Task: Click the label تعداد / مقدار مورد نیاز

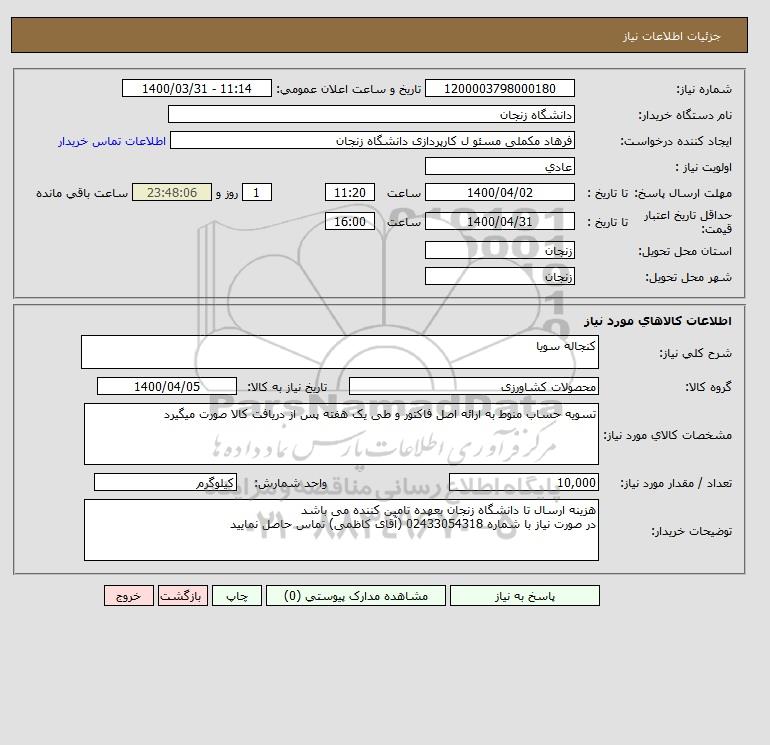Action: tap(676, 483)
